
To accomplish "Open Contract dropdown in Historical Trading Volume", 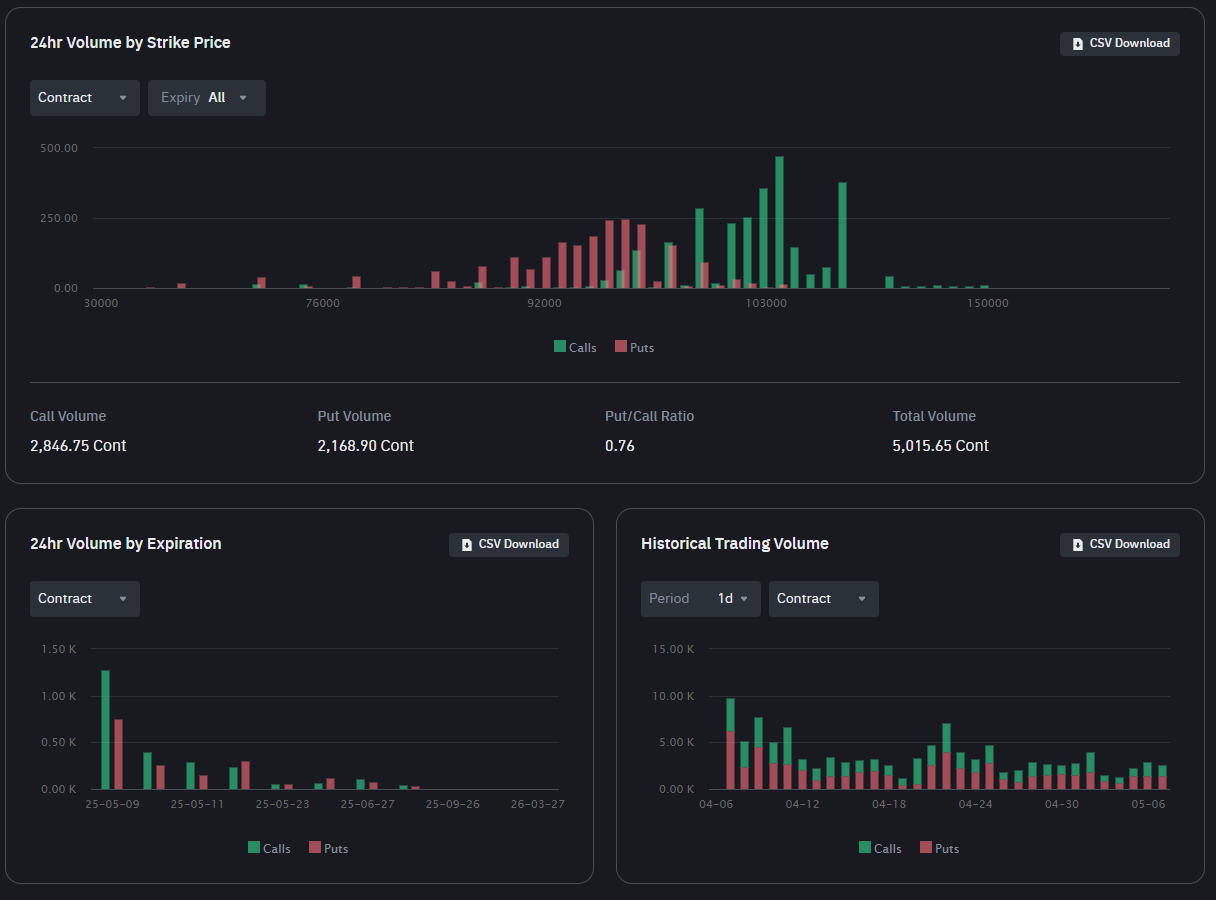I will coord(823,599).
